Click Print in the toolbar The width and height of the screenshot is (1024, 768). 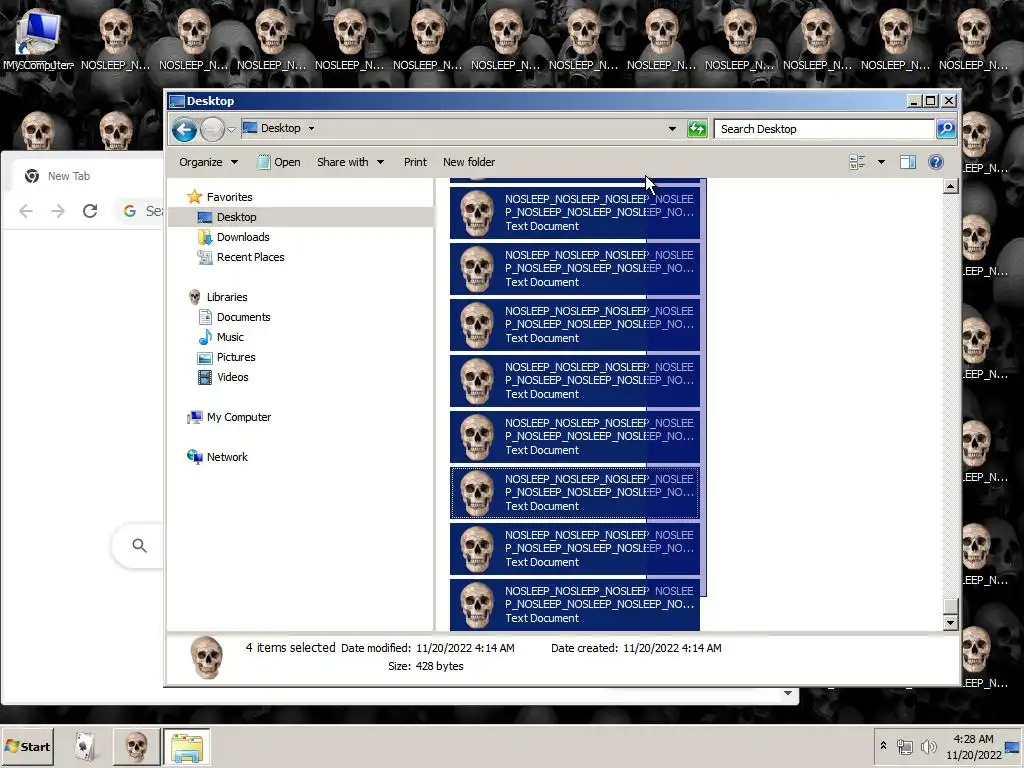click(x=415, y=162)
